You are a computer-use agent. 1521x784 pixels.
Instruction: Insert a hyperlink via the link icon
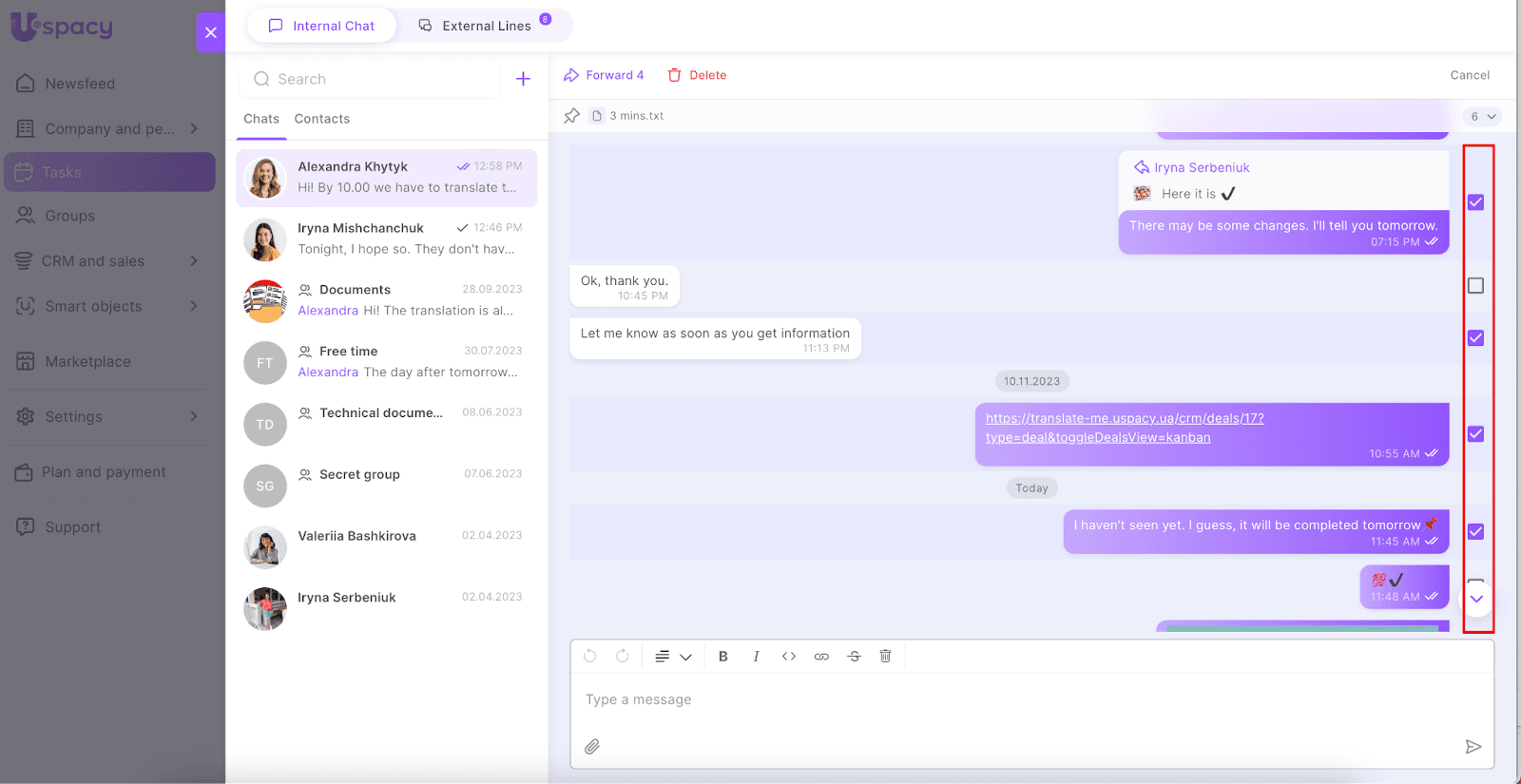821,657
